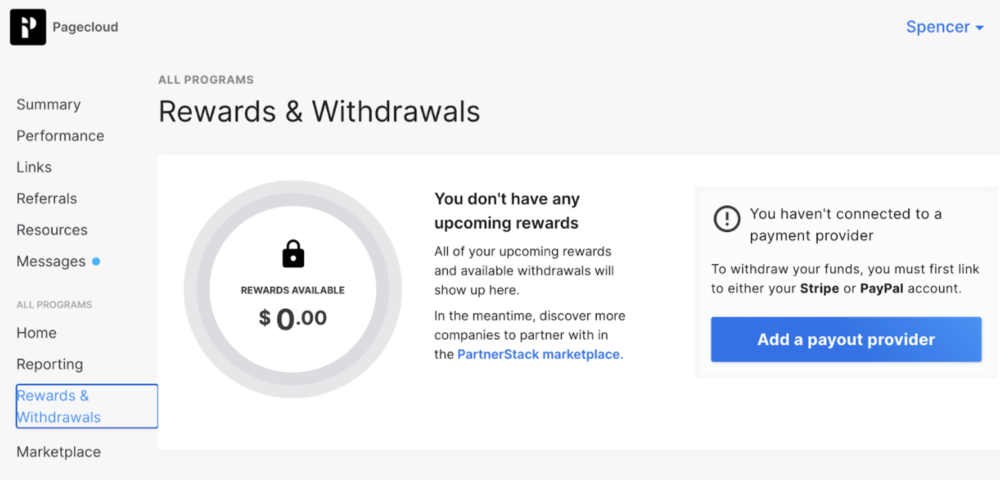The width and height of the screenshot is (1000, 480).
Task: Open the Summary sidebar item
Action: tap(48, 105)
